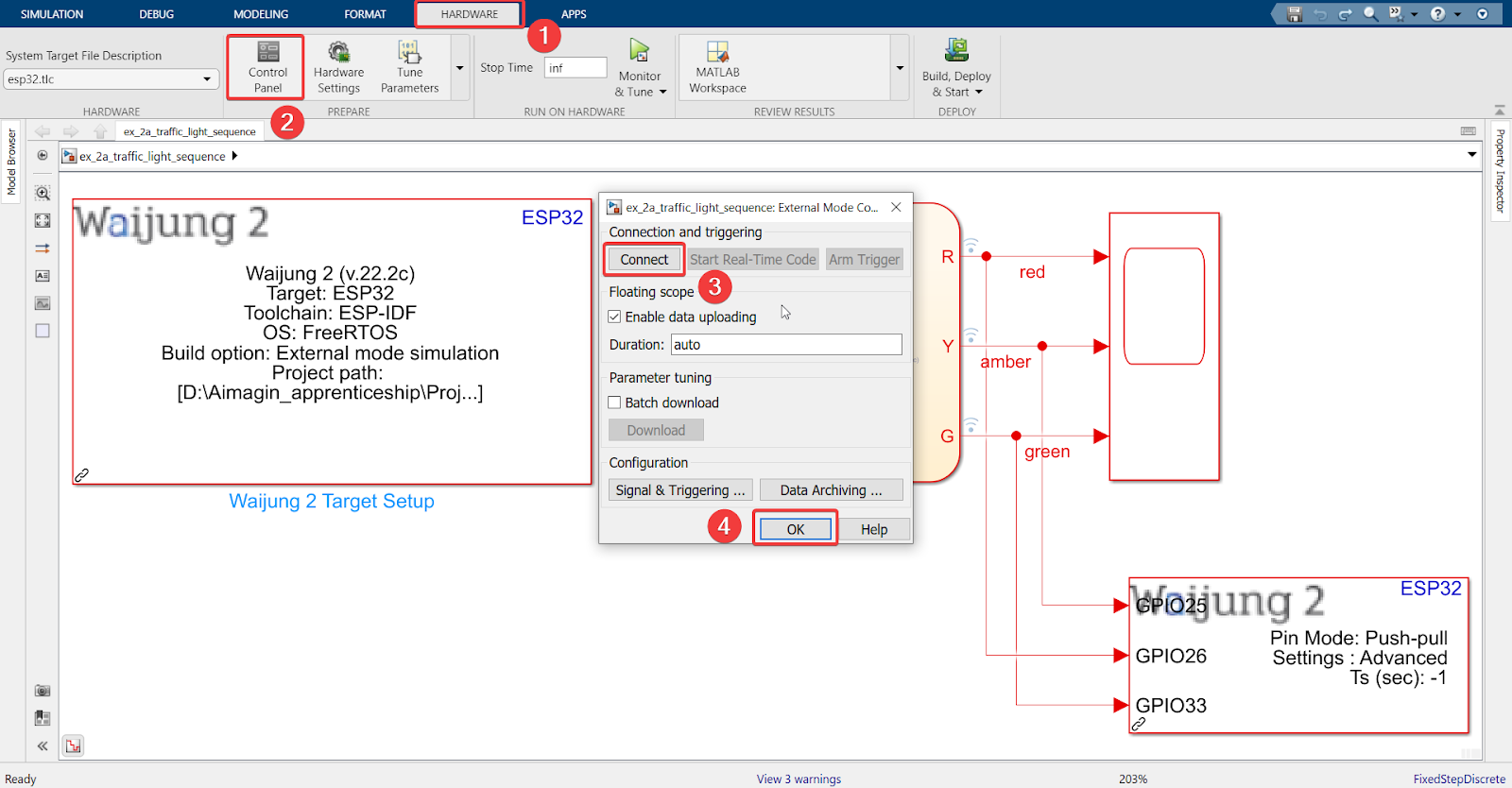1512x788 pixels.
Task: Open MATLAB Workspace under Review Results
Action: 717,66
